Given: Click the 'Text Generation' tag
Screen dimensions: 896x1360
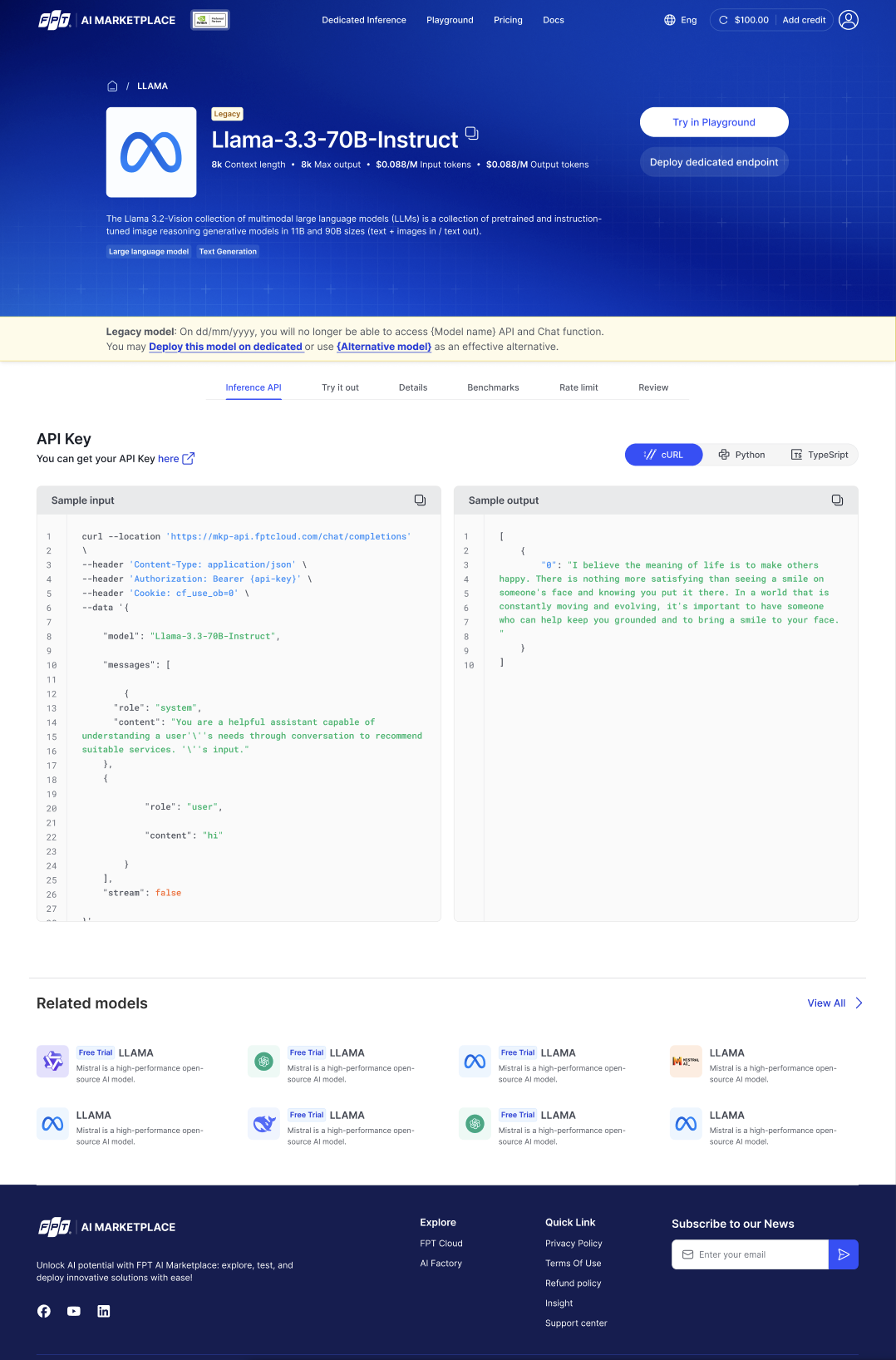Looking at the screenshot, I should (228, 252).
